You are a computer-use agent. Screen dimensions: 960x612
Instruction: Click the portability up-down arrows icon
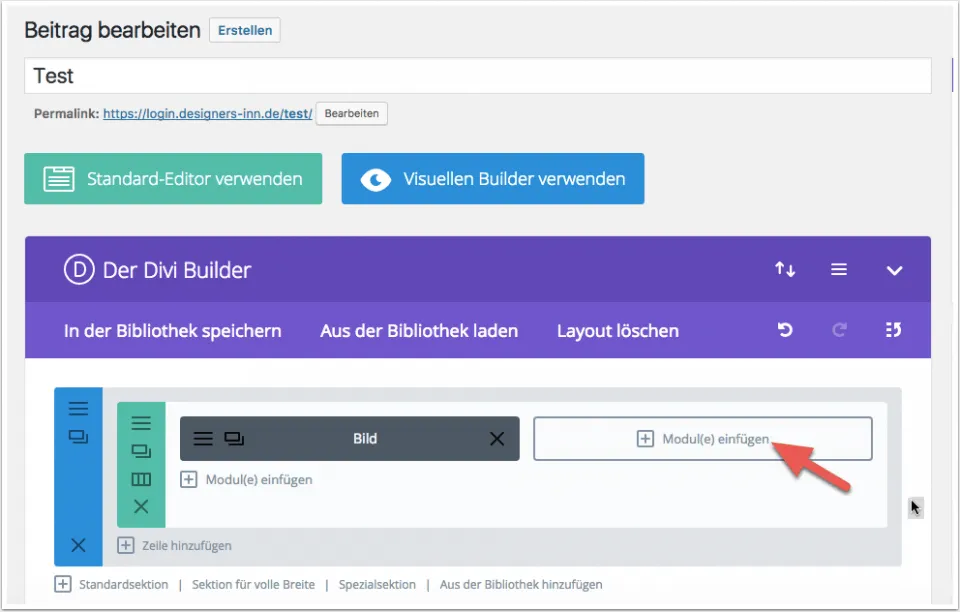click(x=785, y=270)
